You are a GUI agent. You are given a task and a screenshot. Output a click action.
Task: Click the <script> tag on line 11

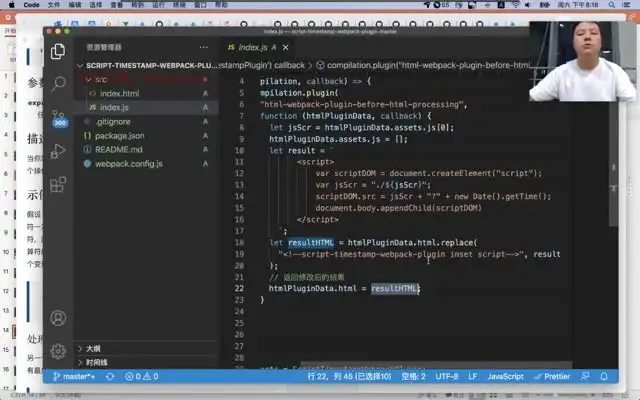pyautogui.click(x=316, y=162)
